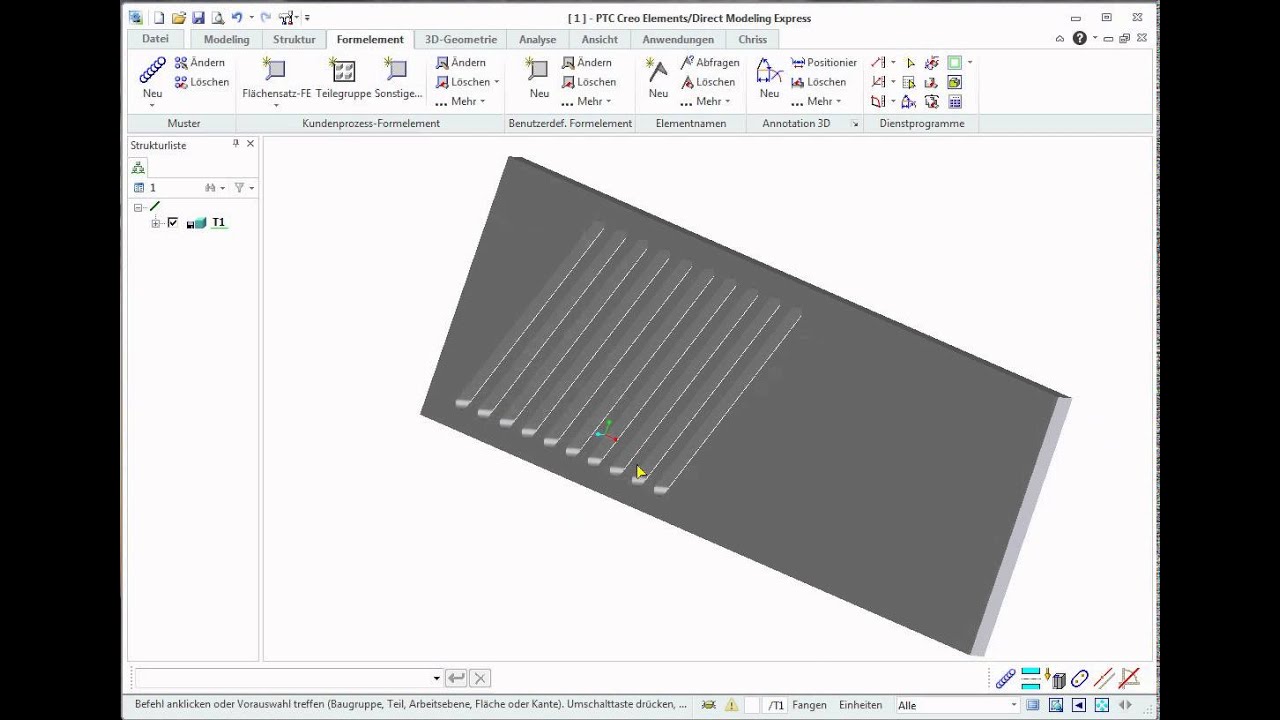Click the structure tree tab icon in Strukturliste
This screenshot has height=720, width=1280.
(x=138, y=167)
